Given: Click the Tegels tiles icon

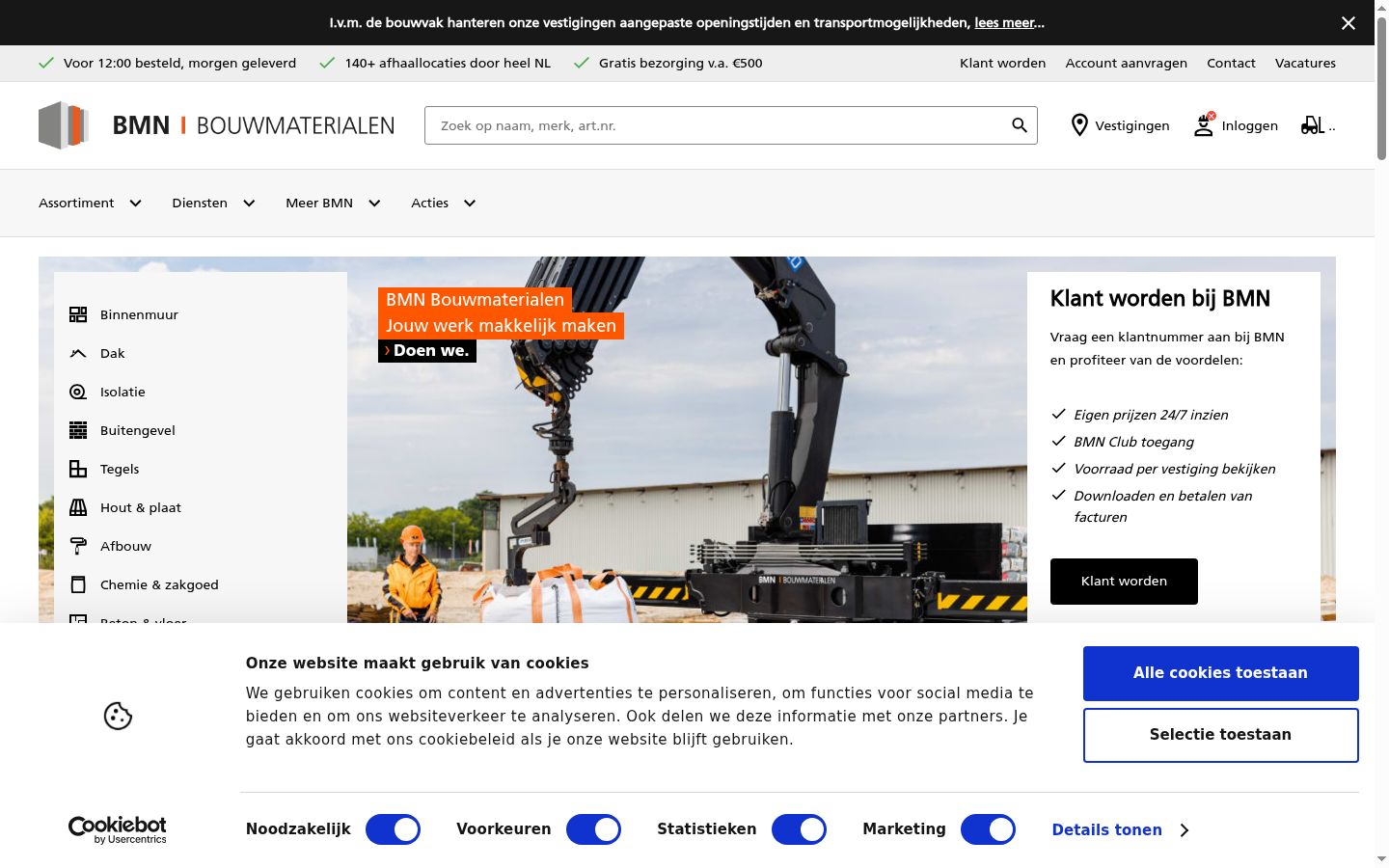Looking at the screenshot, I should point(78,469).
